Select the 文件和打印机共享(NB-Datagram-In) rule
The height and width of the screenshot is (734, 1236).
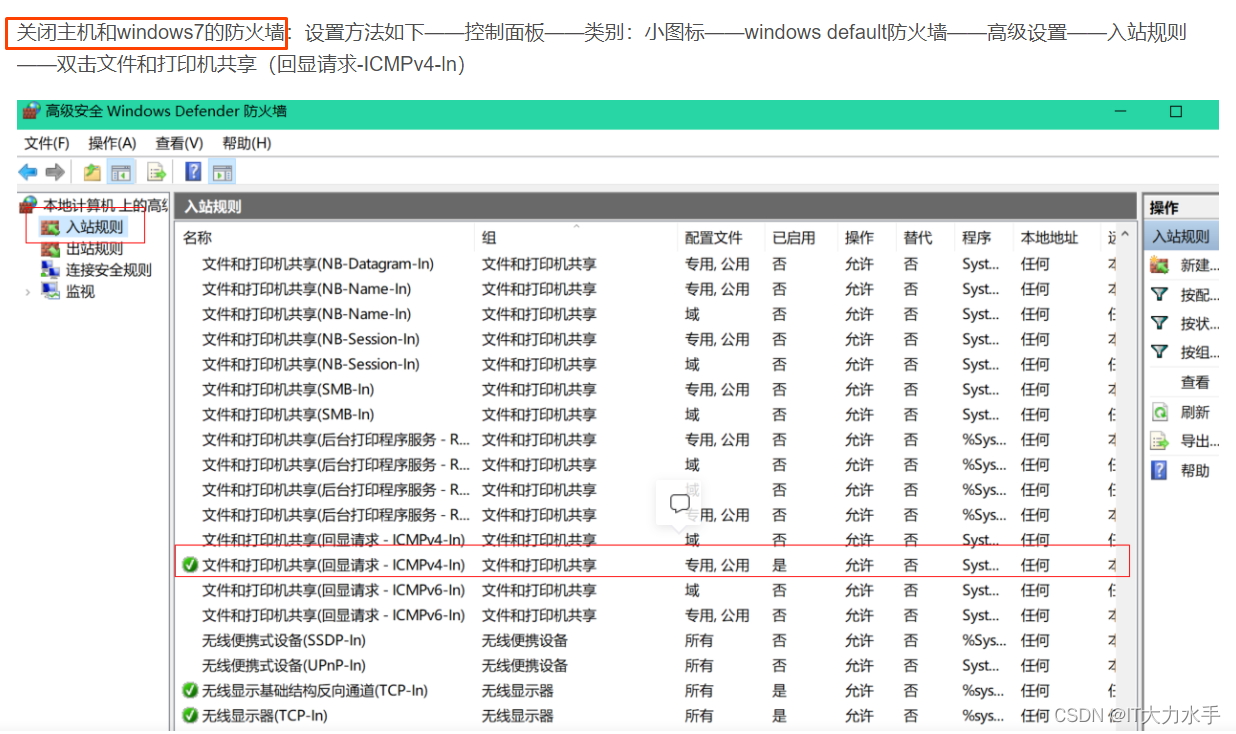click(x=318, y=264)
